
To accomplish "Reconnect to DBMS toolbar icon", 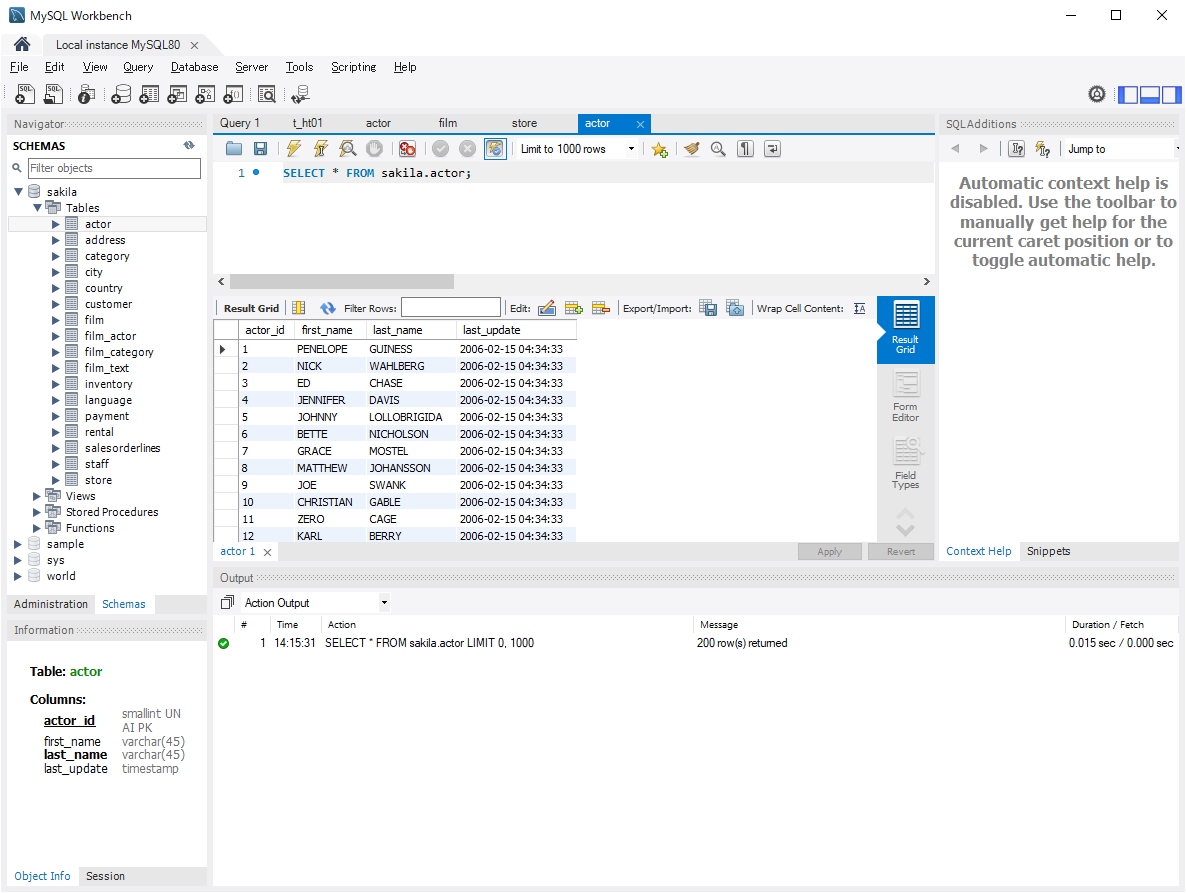I will pyautogui.click(x=300, y=94).
